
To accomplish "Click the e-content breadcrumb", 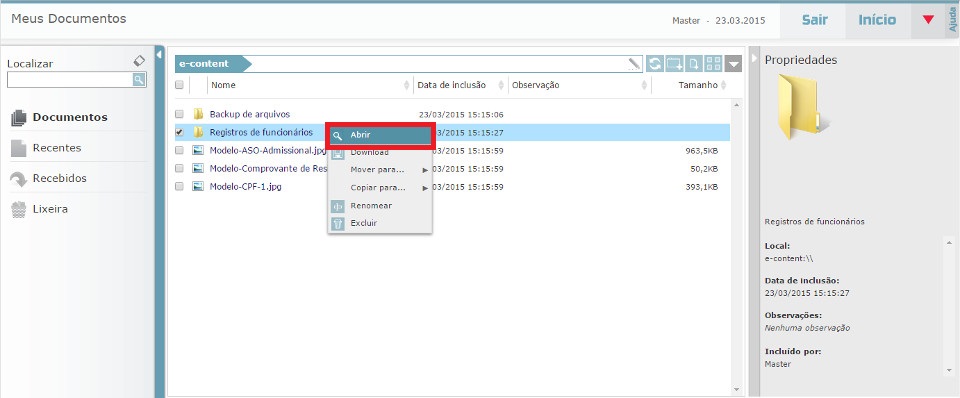I will (212, 64).
